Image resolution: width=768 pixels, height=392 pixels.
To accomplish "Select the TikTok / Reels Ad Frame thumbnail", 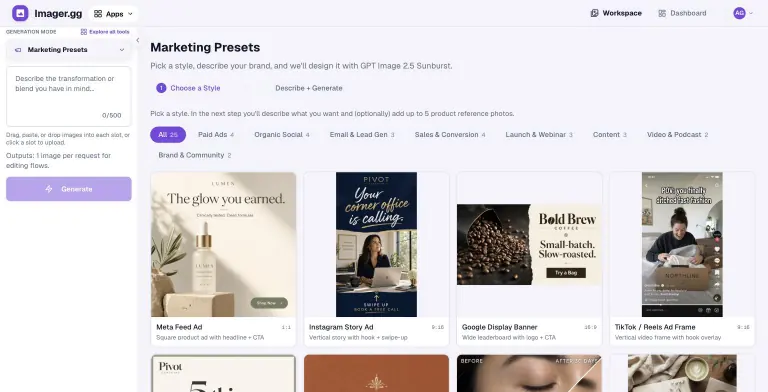I will point(682,245).
